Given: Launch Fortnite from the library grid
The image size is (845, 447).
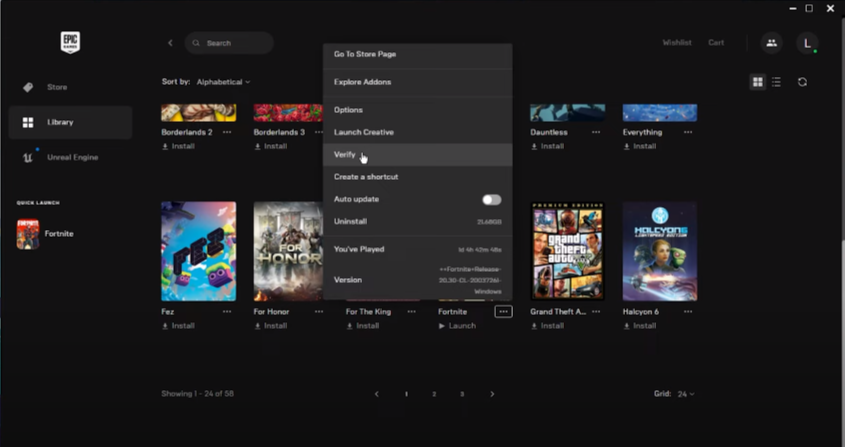Looking at the screenshot, I should 457,326.
